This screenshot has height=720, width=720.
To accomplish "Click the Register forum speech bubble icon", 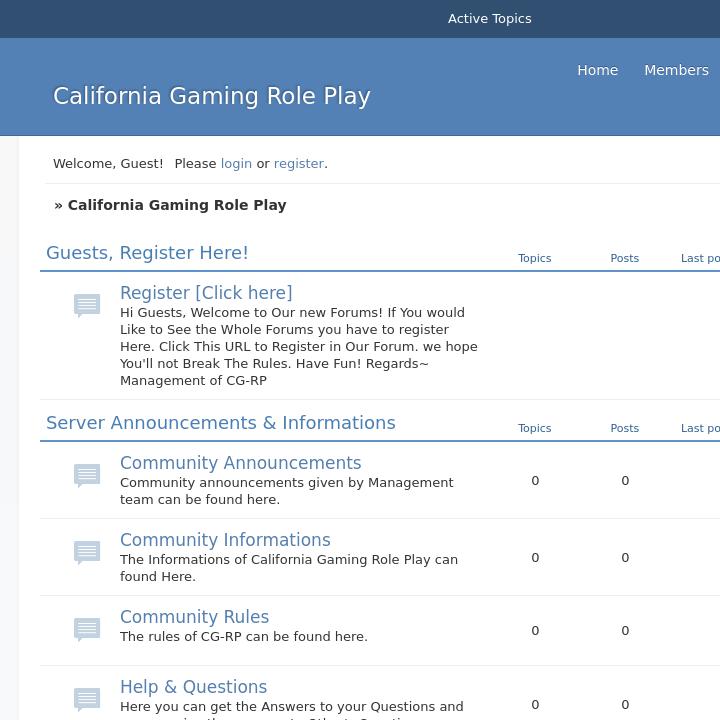I will point(87,305).
